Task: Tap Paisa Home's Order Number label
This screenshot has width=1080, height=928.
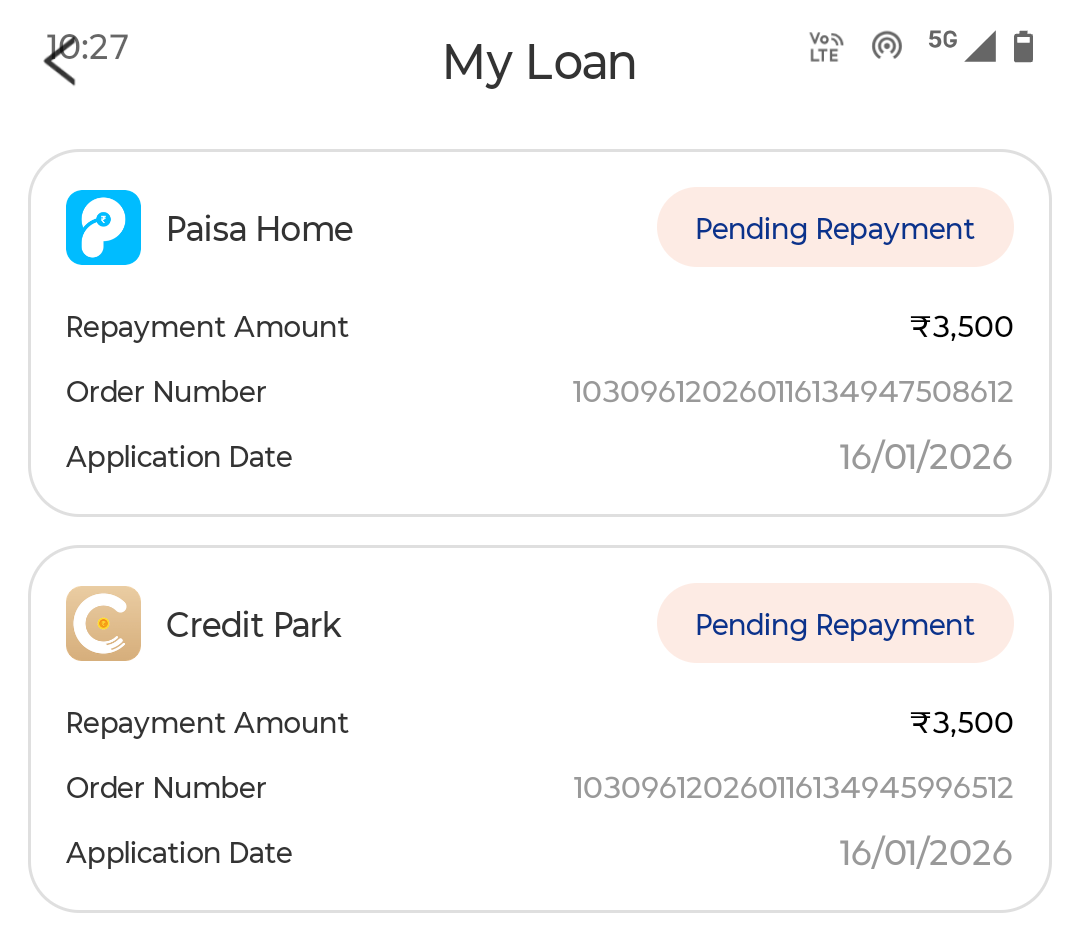Action: click(x=166, y=392)
